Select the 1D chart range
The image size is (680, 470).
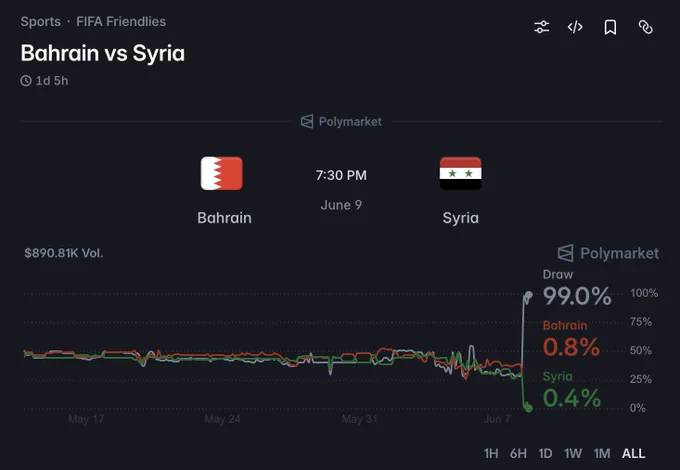(x=545, y=454)
